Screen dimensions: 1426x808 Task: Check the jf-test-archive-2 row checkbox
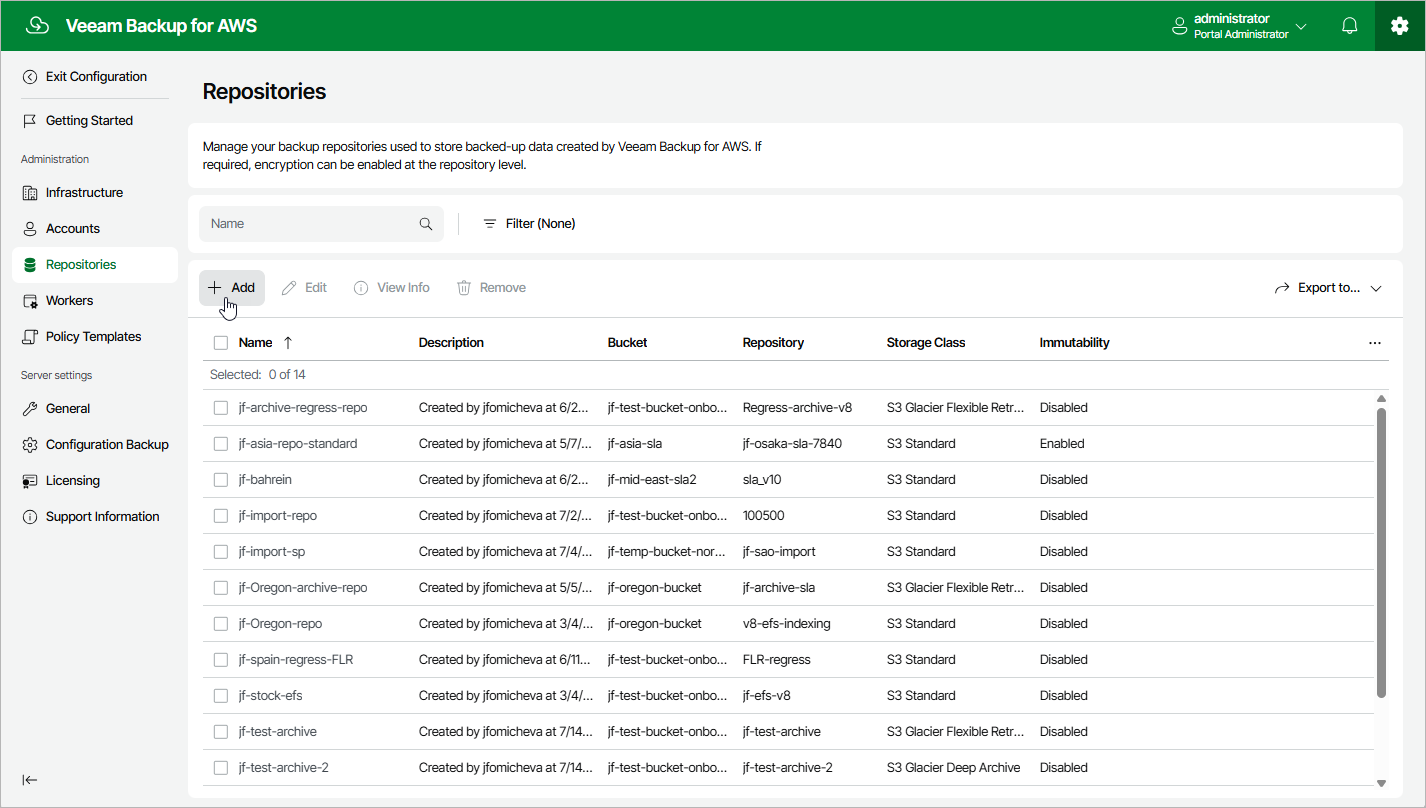pos(221,768)
